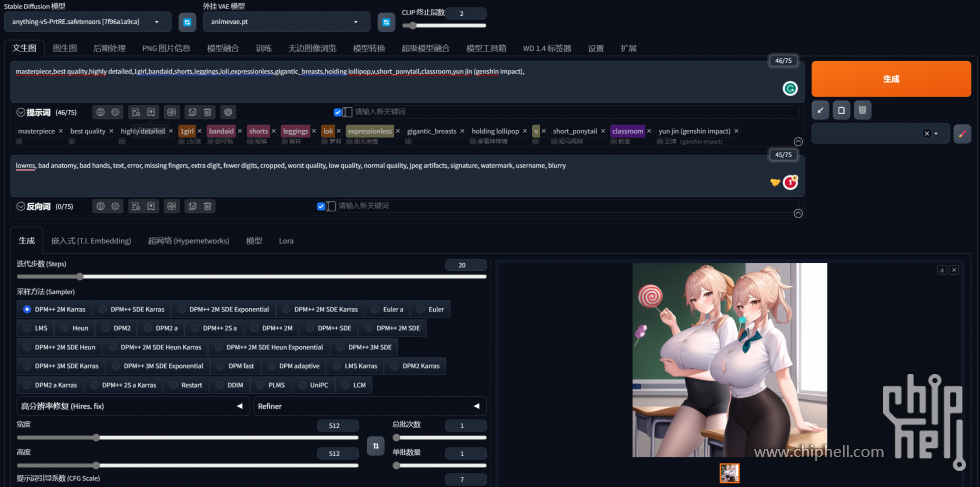The height and width of the screenshot is (487, 980).
Task: Toggle the checkbox beside the 反向词 keyword input
Action: pyautogui.click(x=321, y=206)
